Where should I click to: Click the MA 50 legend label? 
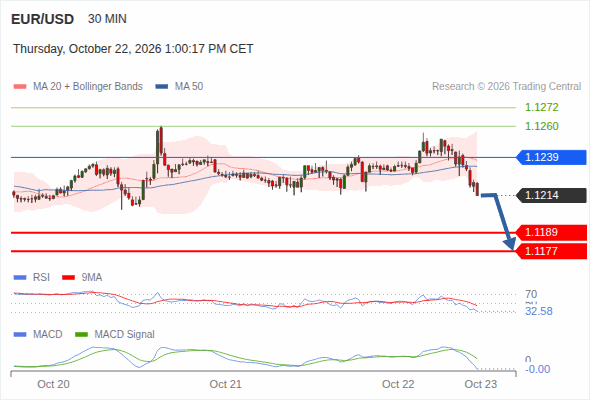[x=189, y=87]
